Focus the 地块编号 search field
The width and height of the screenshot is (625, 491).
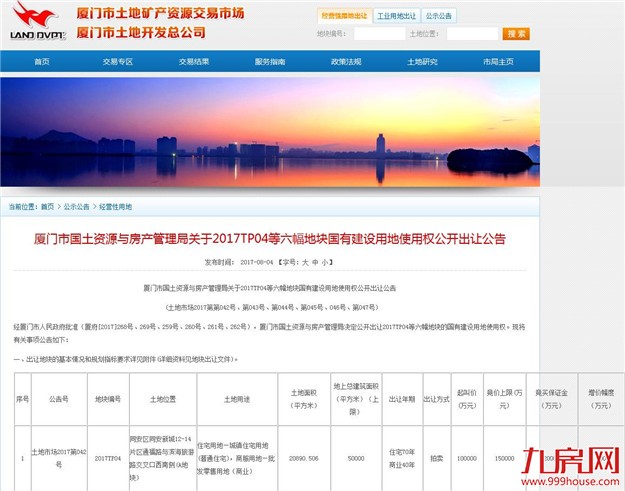(x=379, y=34)
